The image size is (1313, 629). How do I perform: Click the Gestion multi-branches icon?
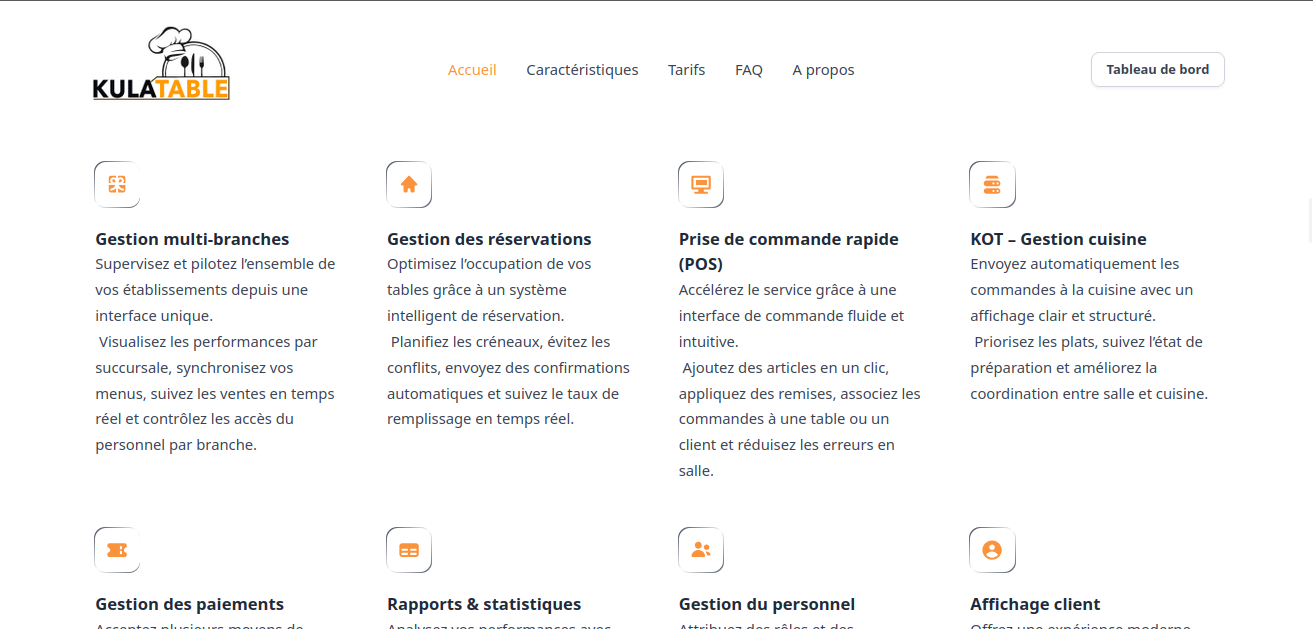click(x=117, y=184)
